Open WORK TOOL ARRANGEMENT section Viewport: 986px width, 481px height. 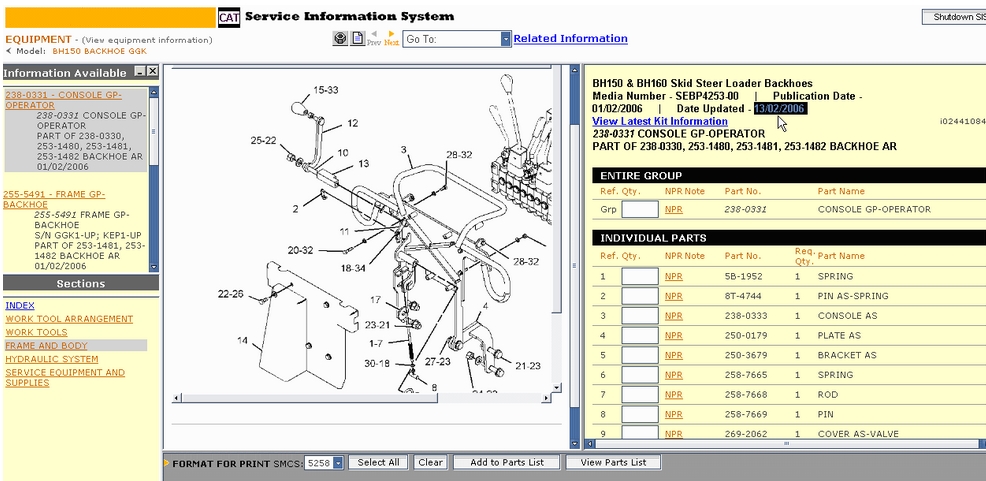tap(69, 319)
